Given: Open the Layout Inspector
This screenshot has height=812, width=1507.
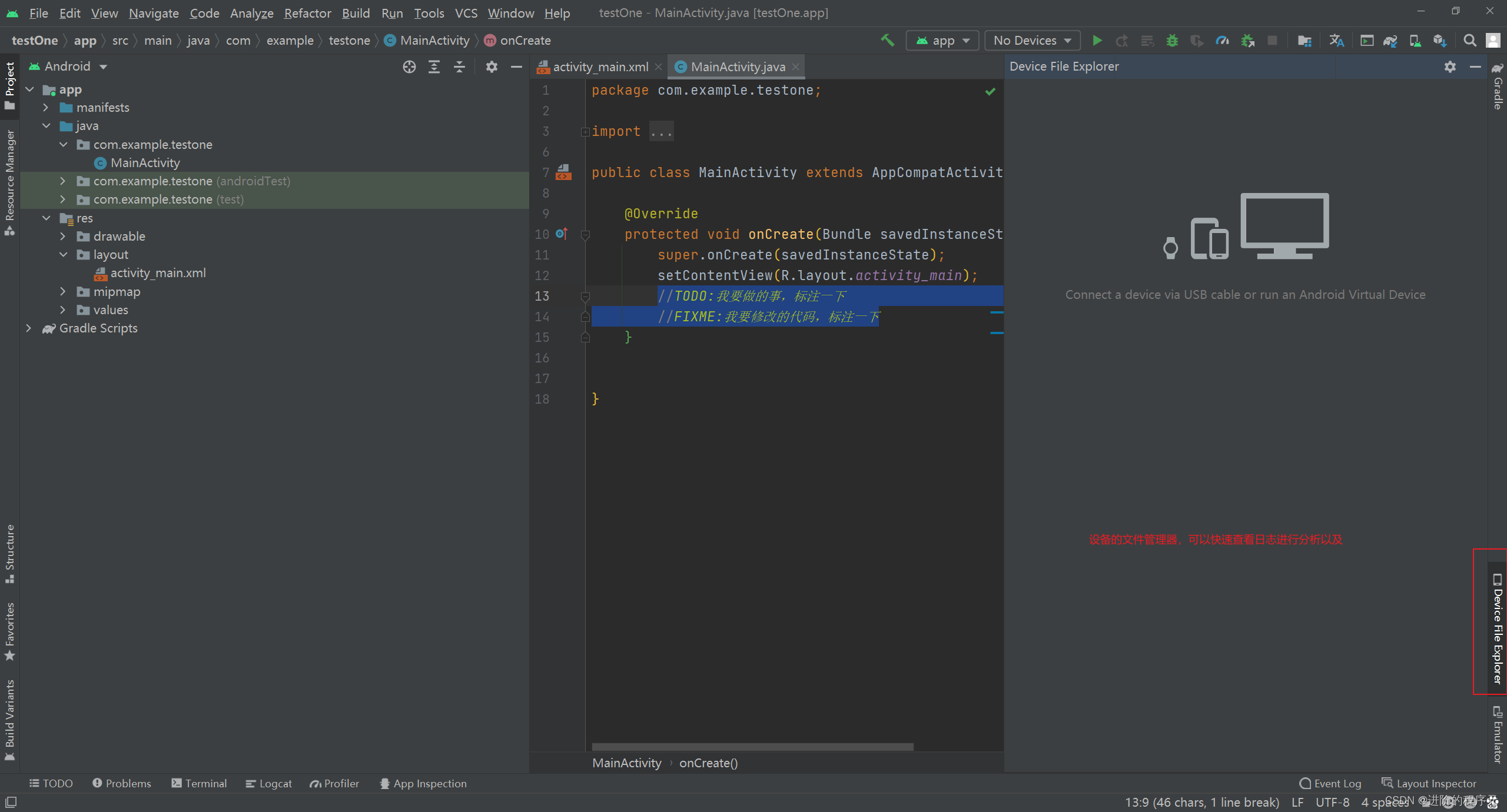Looking at the screenshot, I should pos(1430,783).
